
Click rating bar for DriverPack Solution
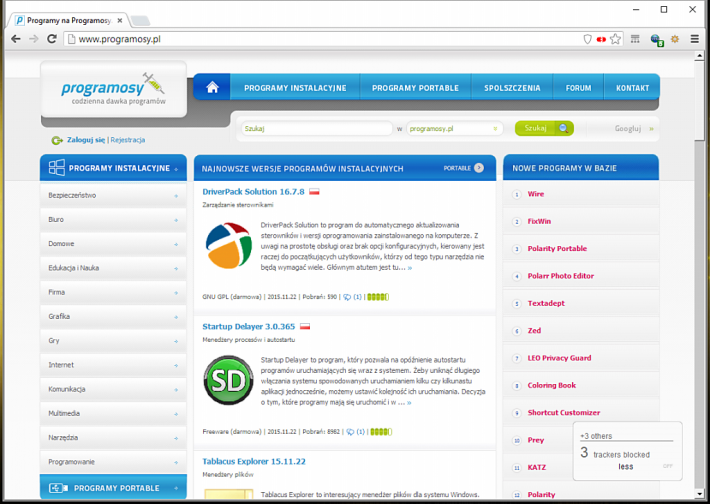378,297
